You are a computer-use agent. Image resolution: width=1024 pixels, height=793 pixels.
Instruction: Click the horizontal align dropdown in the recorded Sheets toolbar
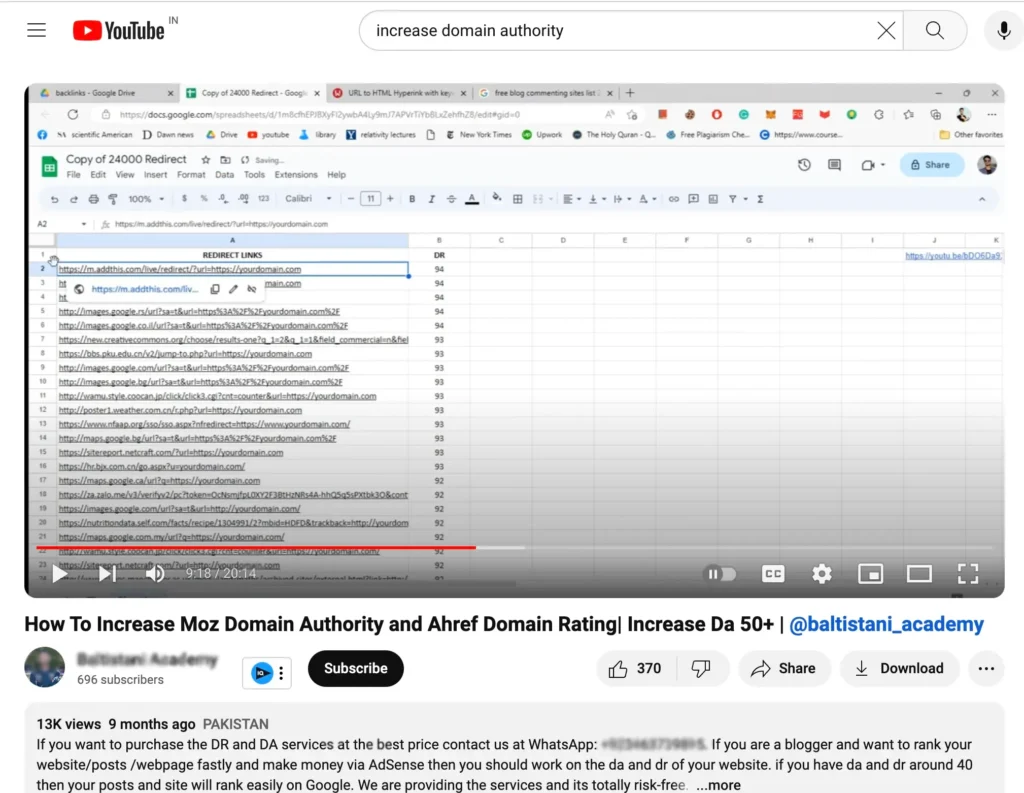(570, 199)
